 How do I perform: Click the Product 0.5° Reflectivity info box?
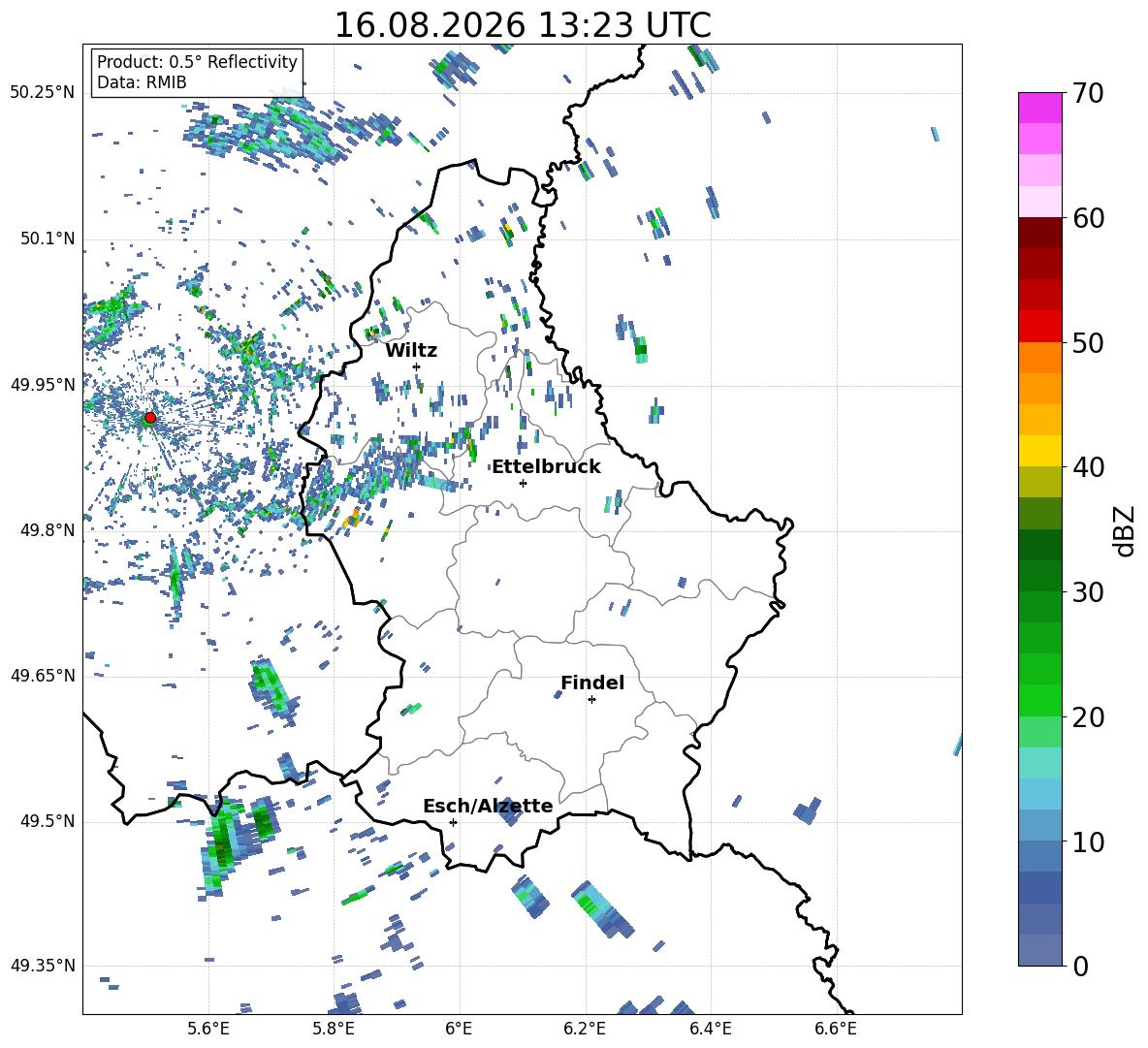197,72
